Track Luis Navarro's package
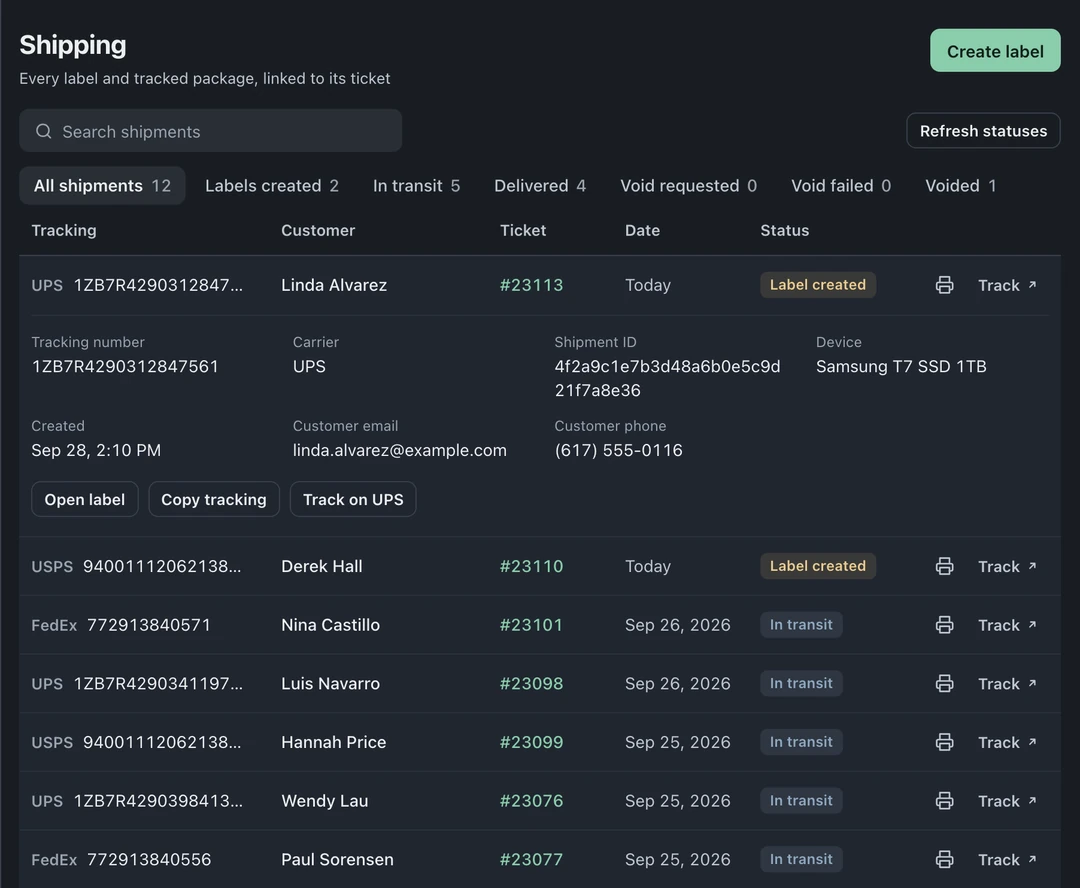The height and width of the screenshot is (888, 1080). point(1007,683)
